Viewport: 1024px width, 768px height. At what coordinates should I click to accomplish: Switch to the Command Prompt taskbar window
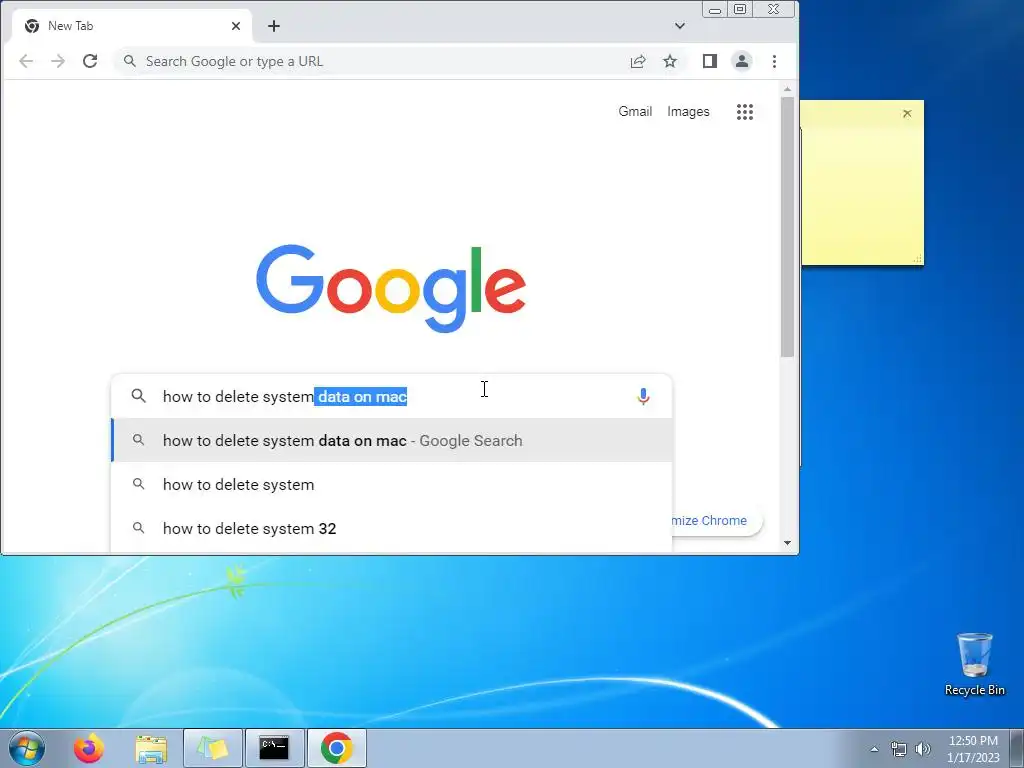[274, 748]
